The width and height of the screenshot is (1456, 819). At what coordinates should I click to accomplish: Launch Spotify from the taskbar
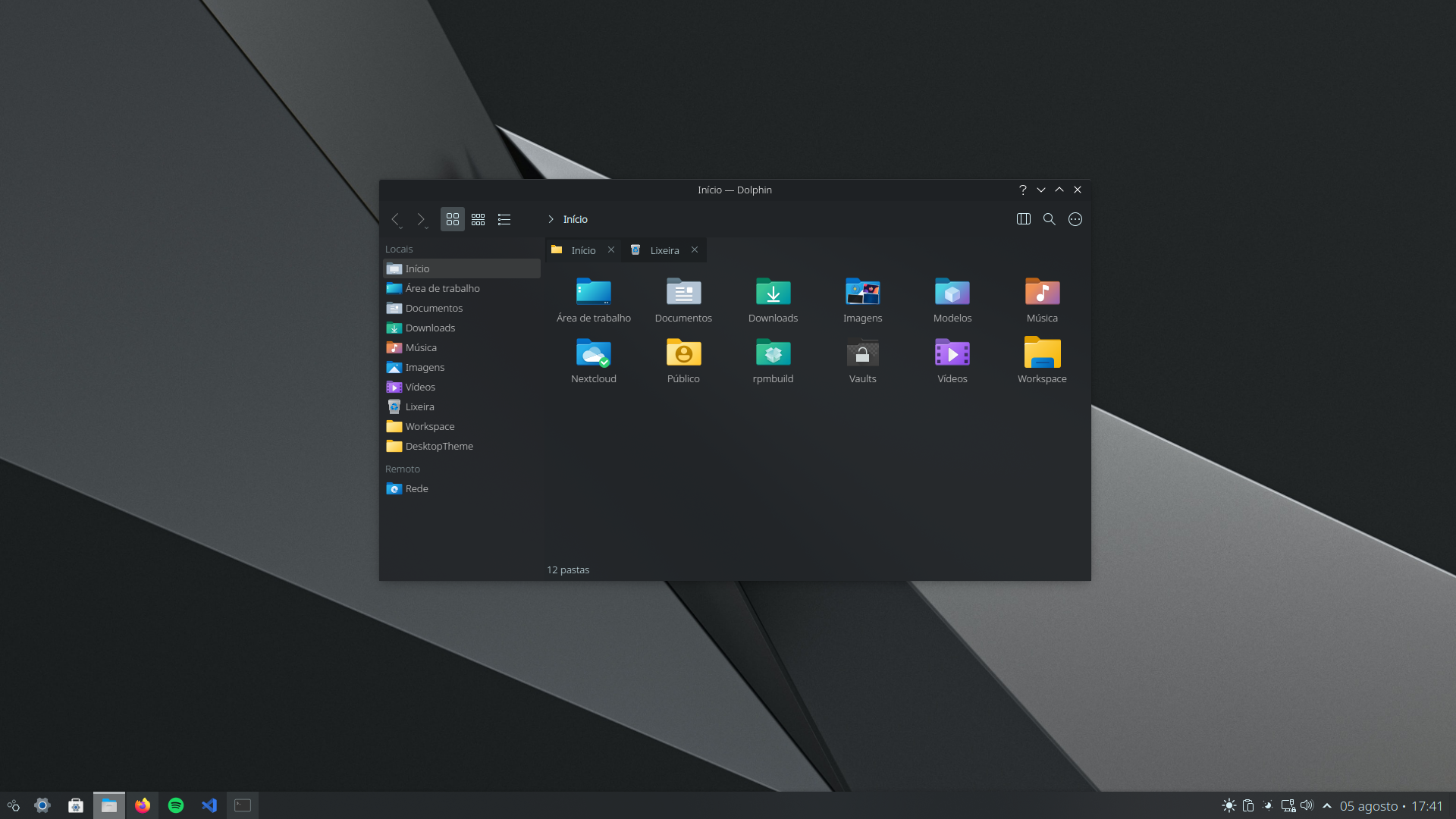tap(176, 805)
